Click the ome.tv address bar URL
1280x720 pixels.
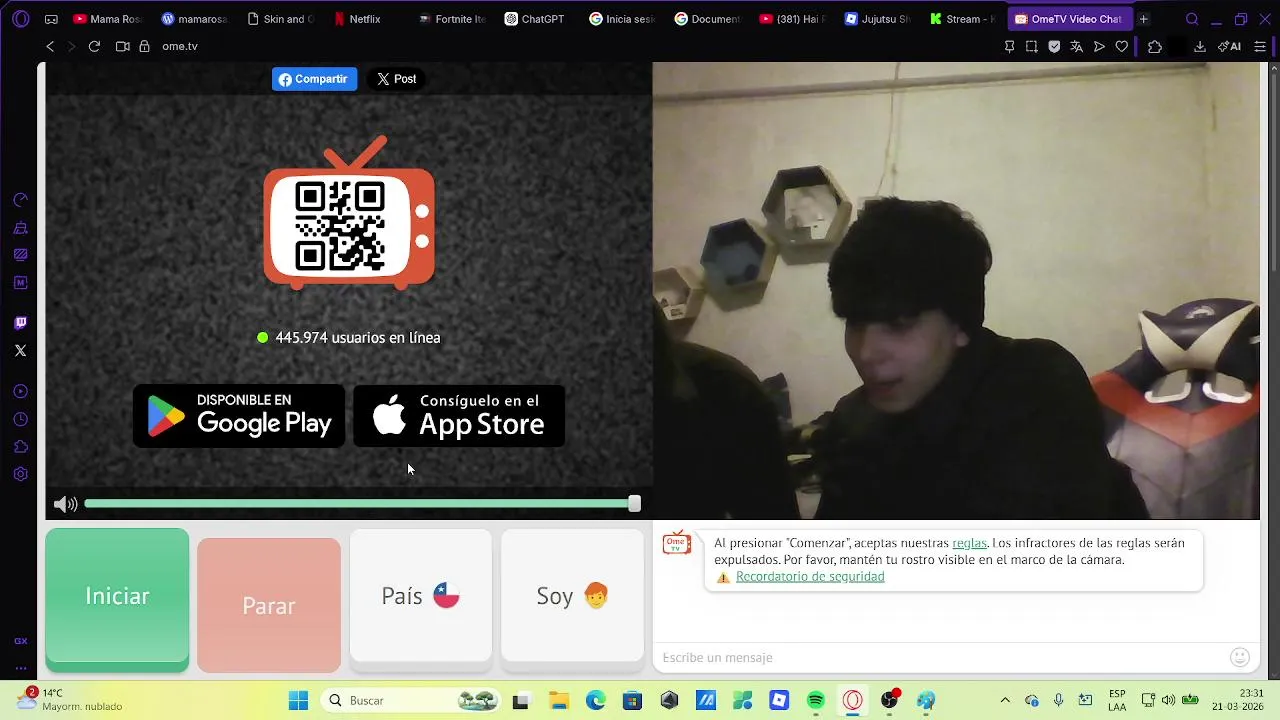(180, 46)
